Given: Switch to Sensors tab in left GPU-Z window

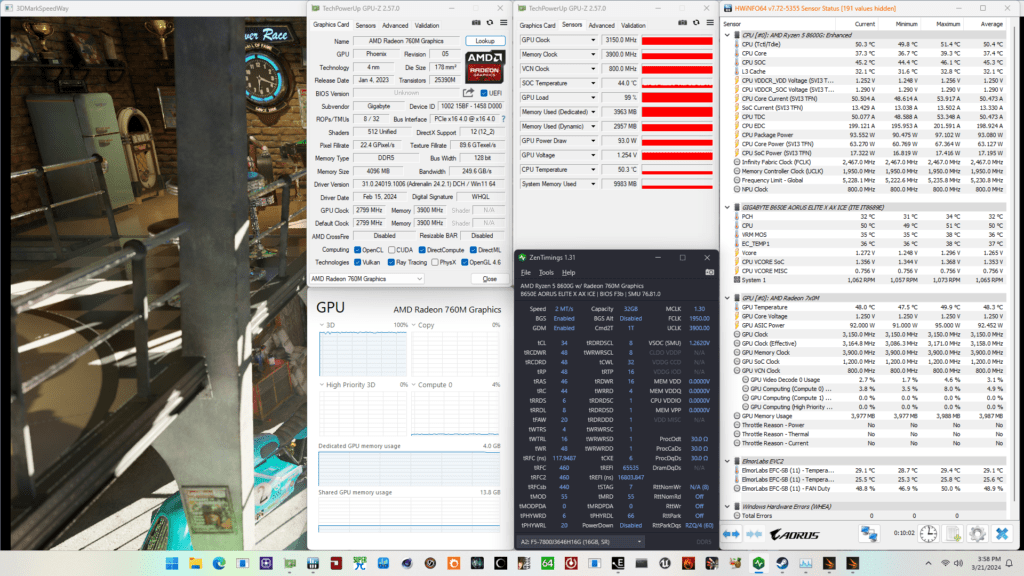Looking at the screenshot, I should pyautogui.click(x=366, y=25).
